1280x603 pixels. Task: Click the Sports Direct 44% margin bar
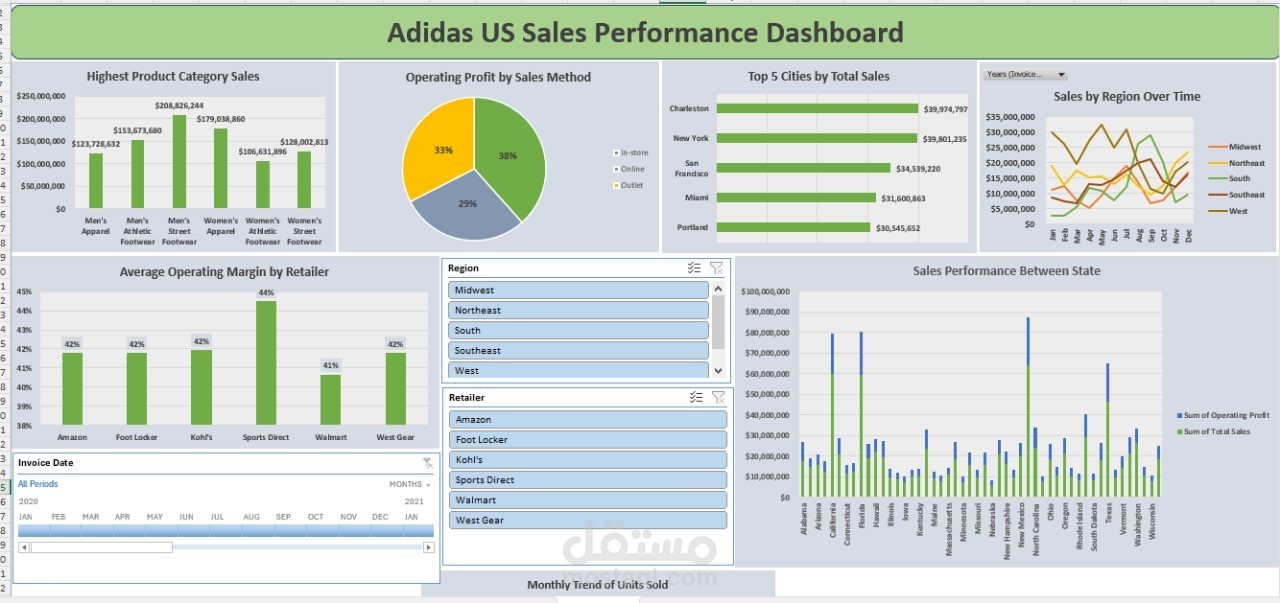[x=266, y=363]
